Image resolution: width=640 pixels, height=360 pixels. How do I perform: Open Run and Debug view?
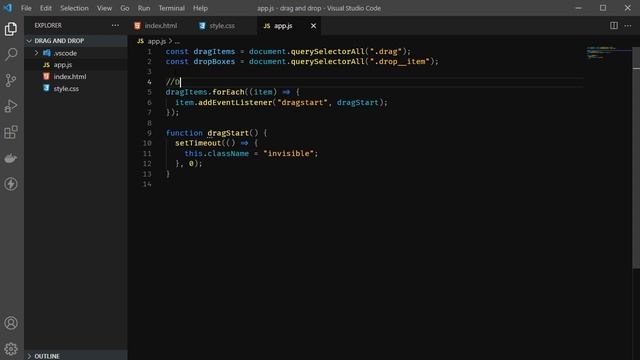click(x=11, y=106)
